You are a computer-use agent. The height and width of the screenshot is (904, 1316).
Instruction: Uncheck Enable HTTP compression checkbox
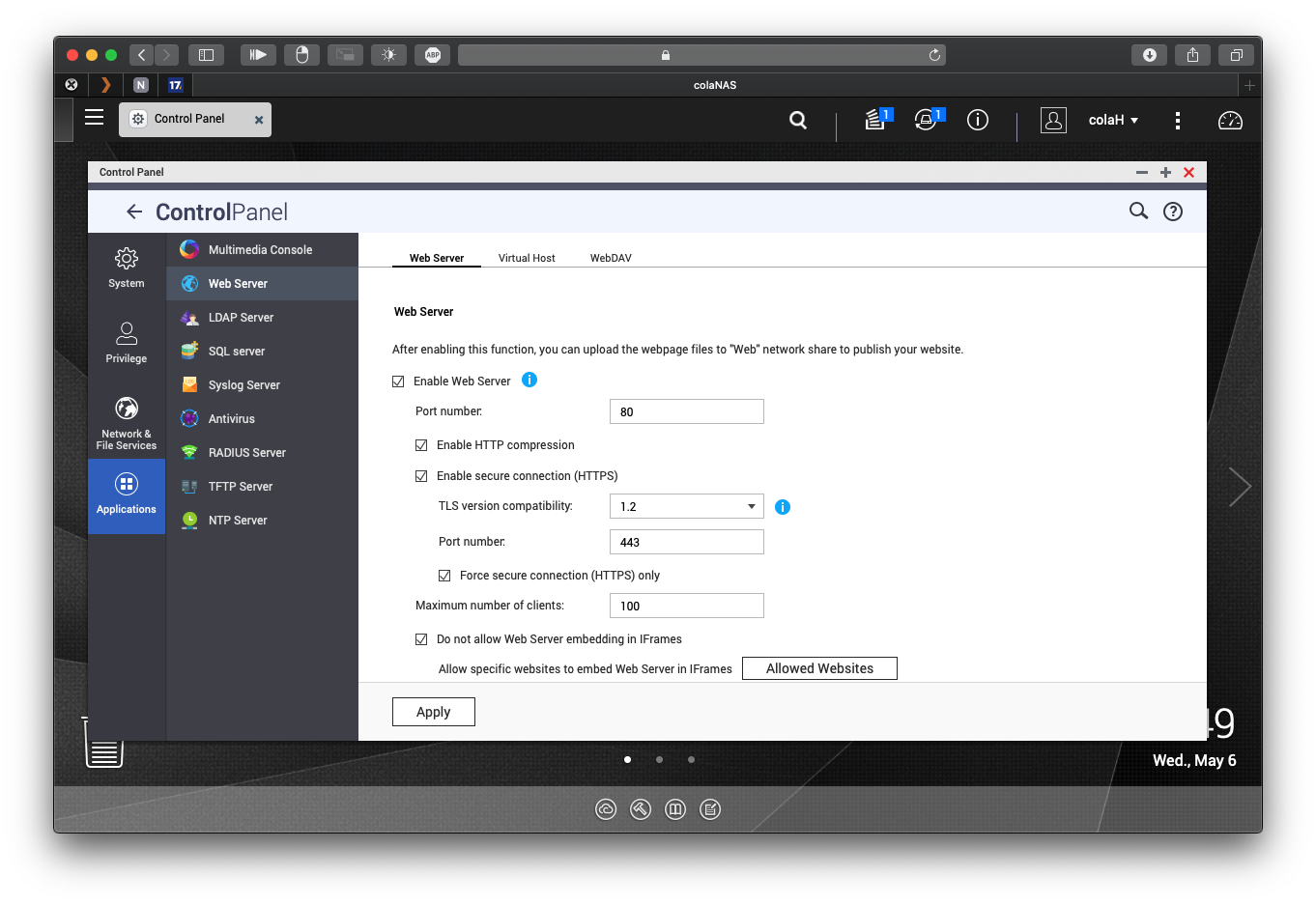point(421,445)
